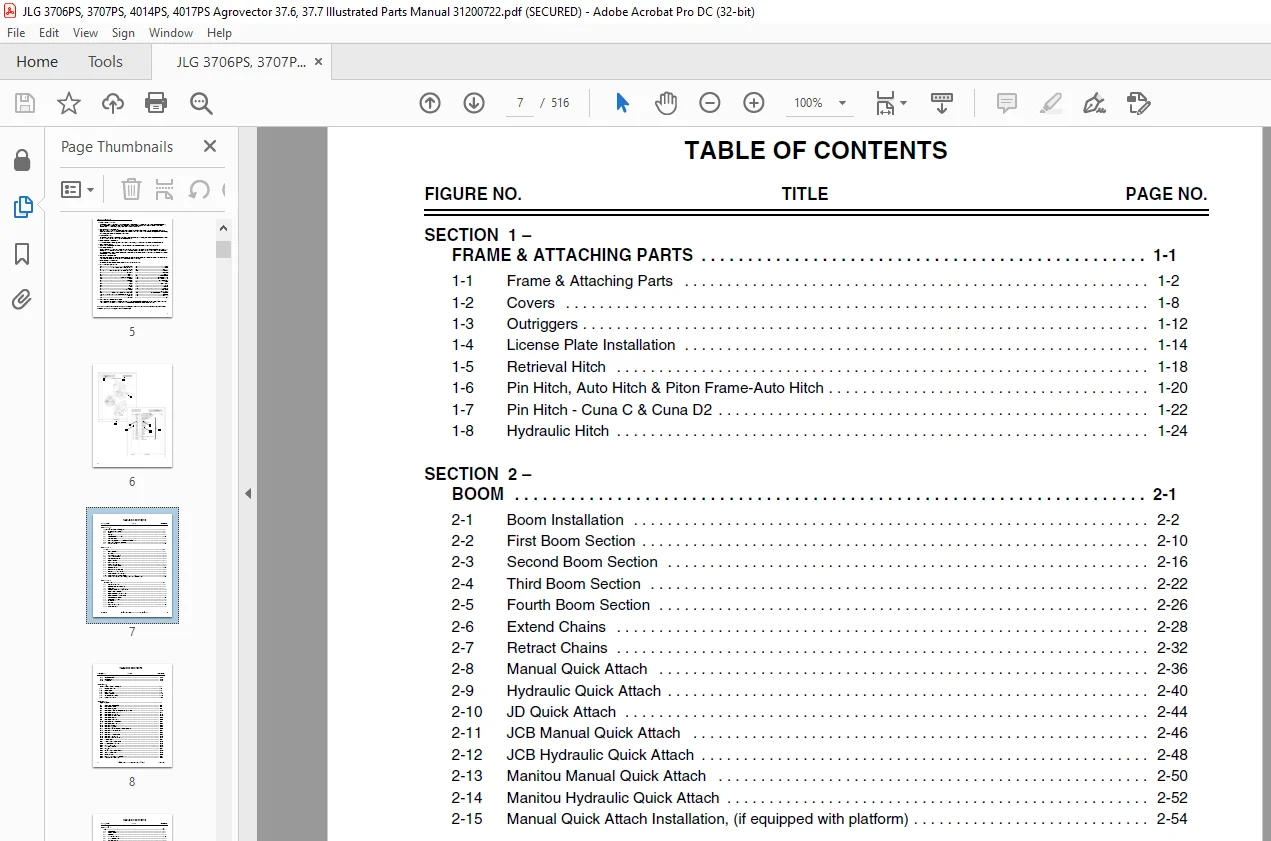Image resolution: width=1271 pixels, height=841 pixels.
Task: Go to next page arrow
Action: coord(474,103)
